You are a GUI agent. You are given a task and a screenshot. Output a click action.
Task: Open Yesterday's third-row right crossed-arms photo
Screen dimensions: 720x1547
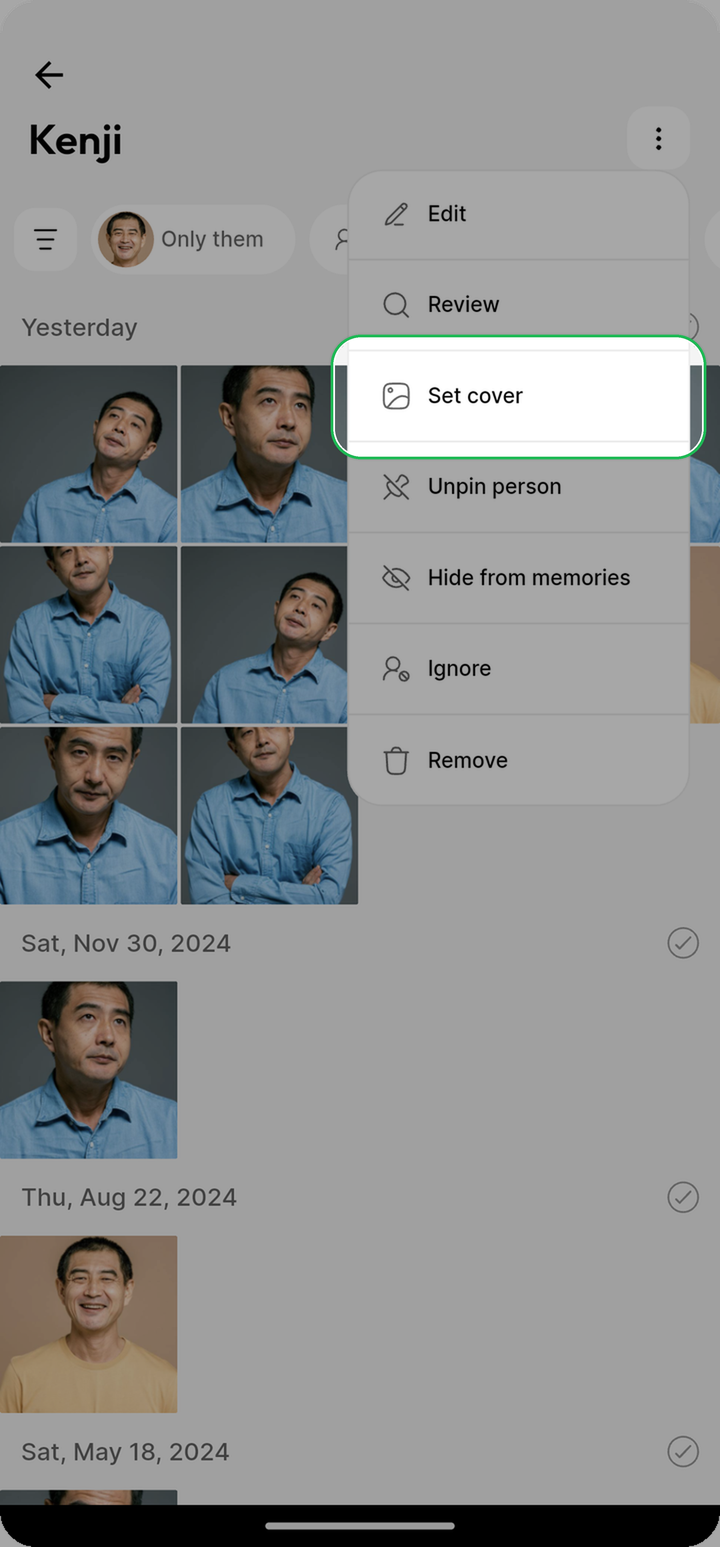tap(269, 816)
